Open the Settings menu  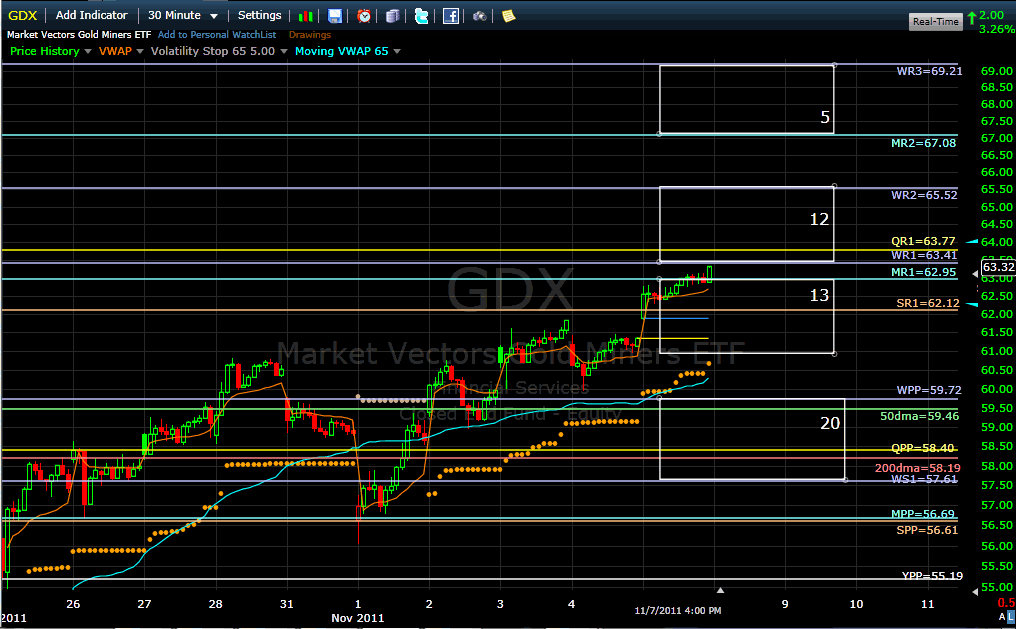[x=259, y=15]
